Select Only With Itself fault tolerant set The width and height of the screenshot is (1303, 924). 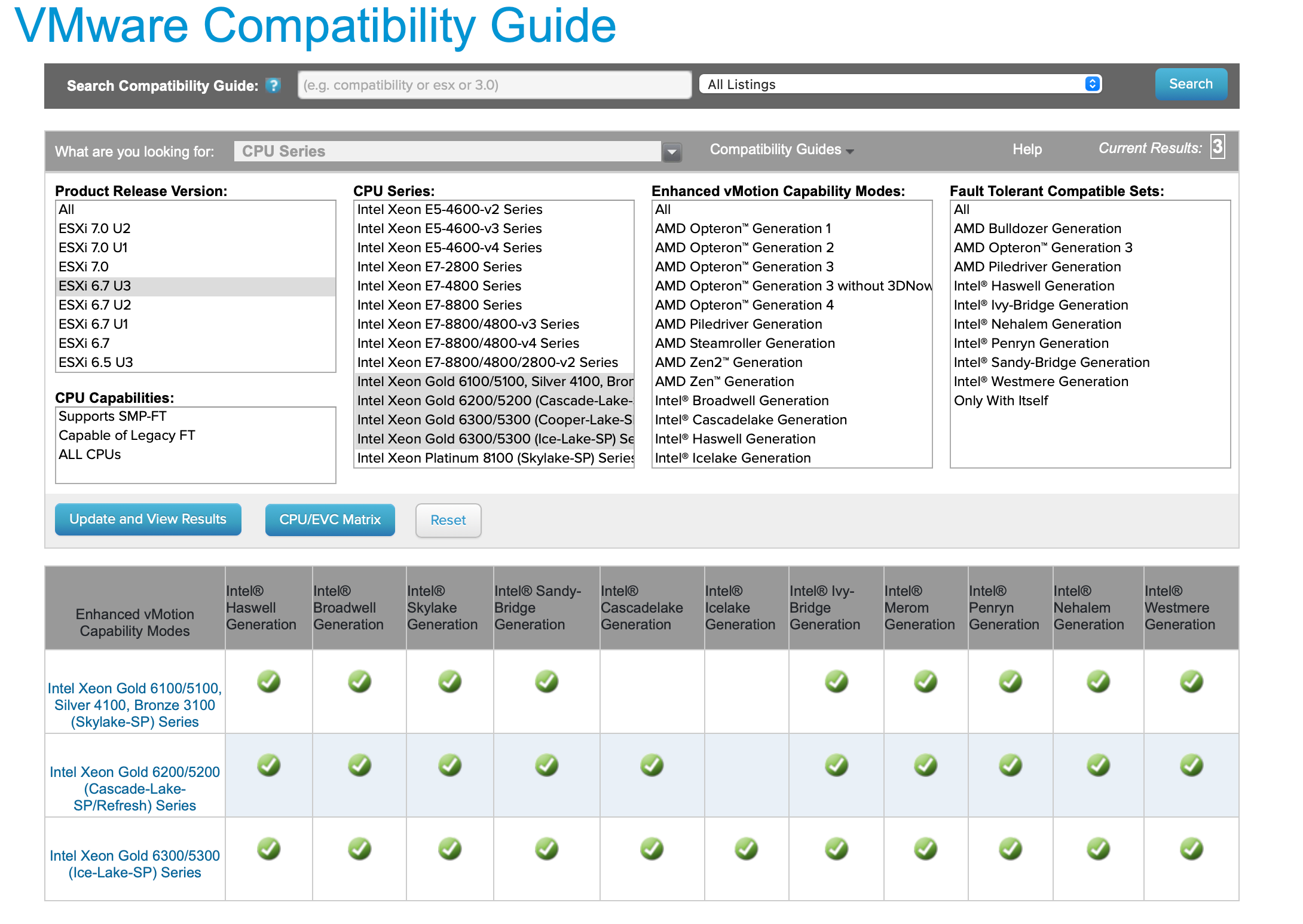(1090, 400)
